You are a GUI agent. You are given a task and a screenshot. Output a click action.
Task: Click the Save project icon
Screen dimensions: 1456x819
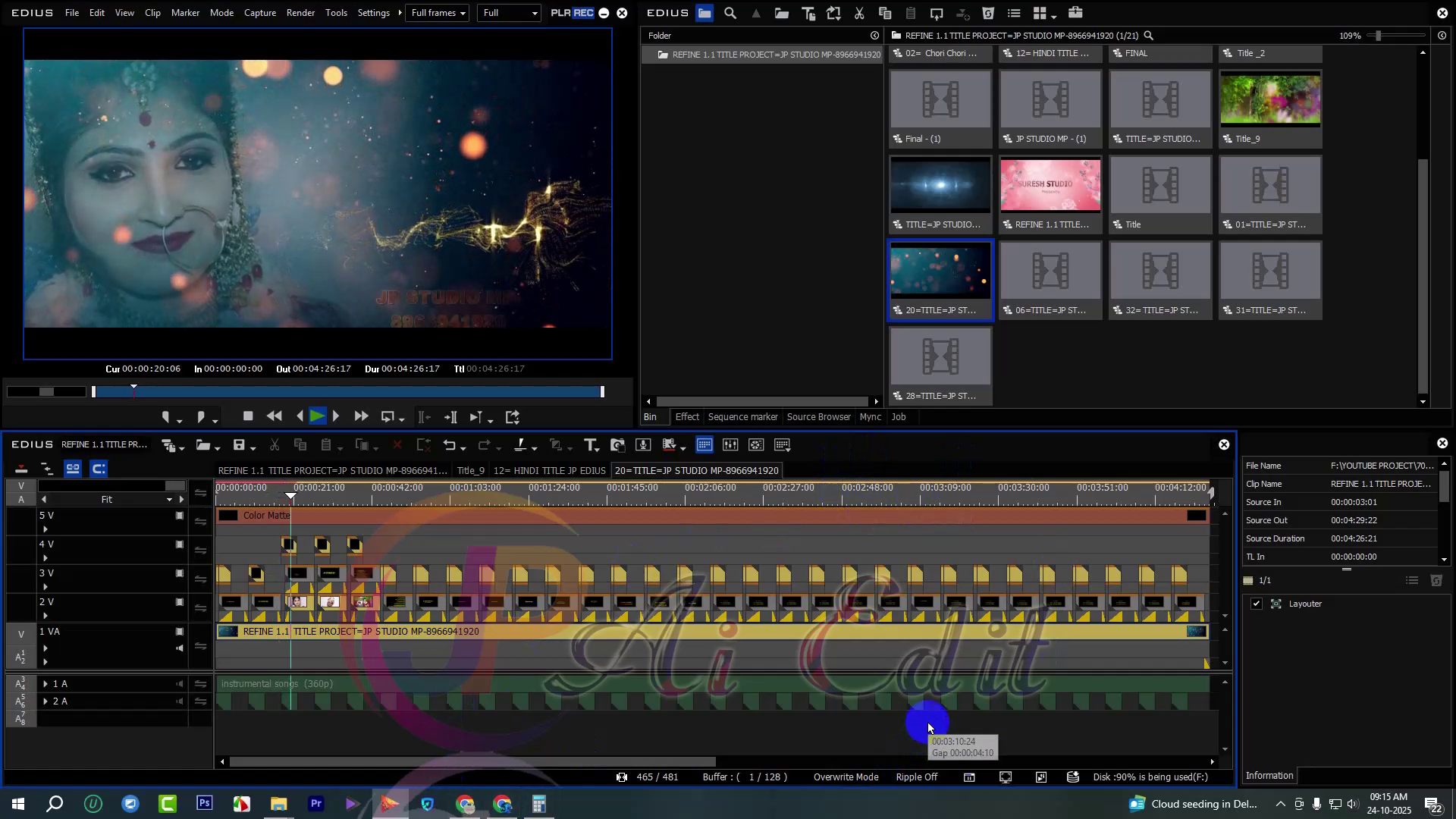[x=240, y=446]
